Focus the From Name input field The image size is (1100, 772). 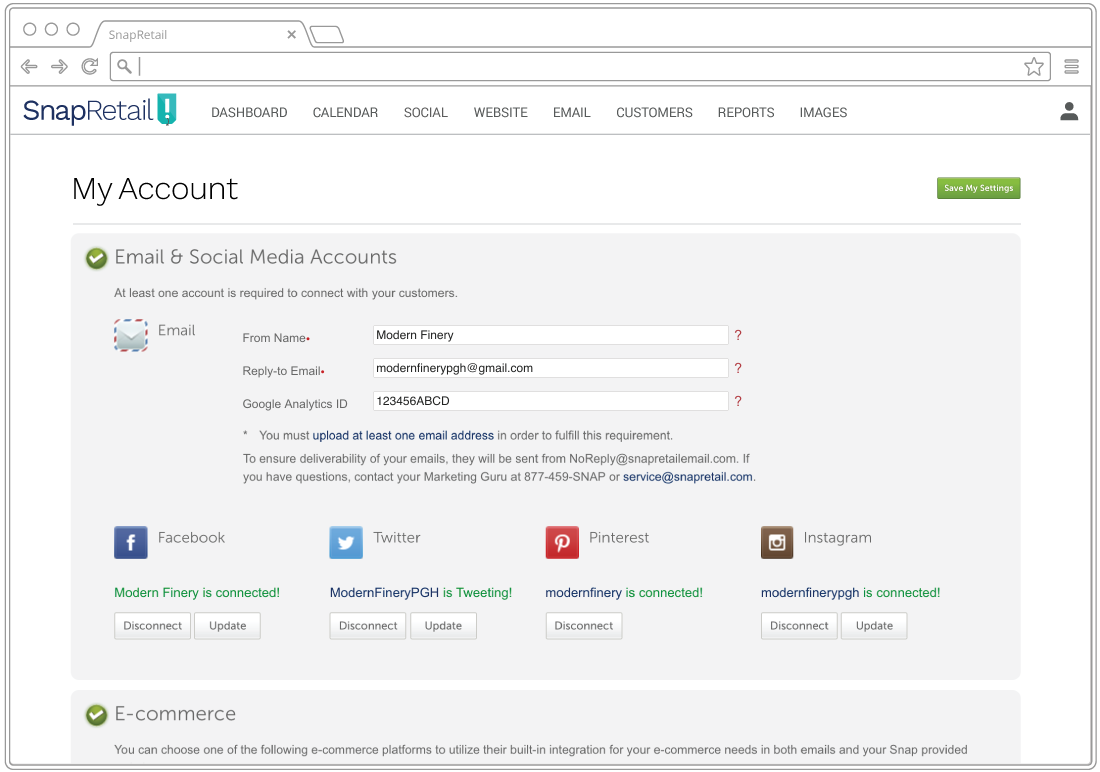[x=550, y=335]
